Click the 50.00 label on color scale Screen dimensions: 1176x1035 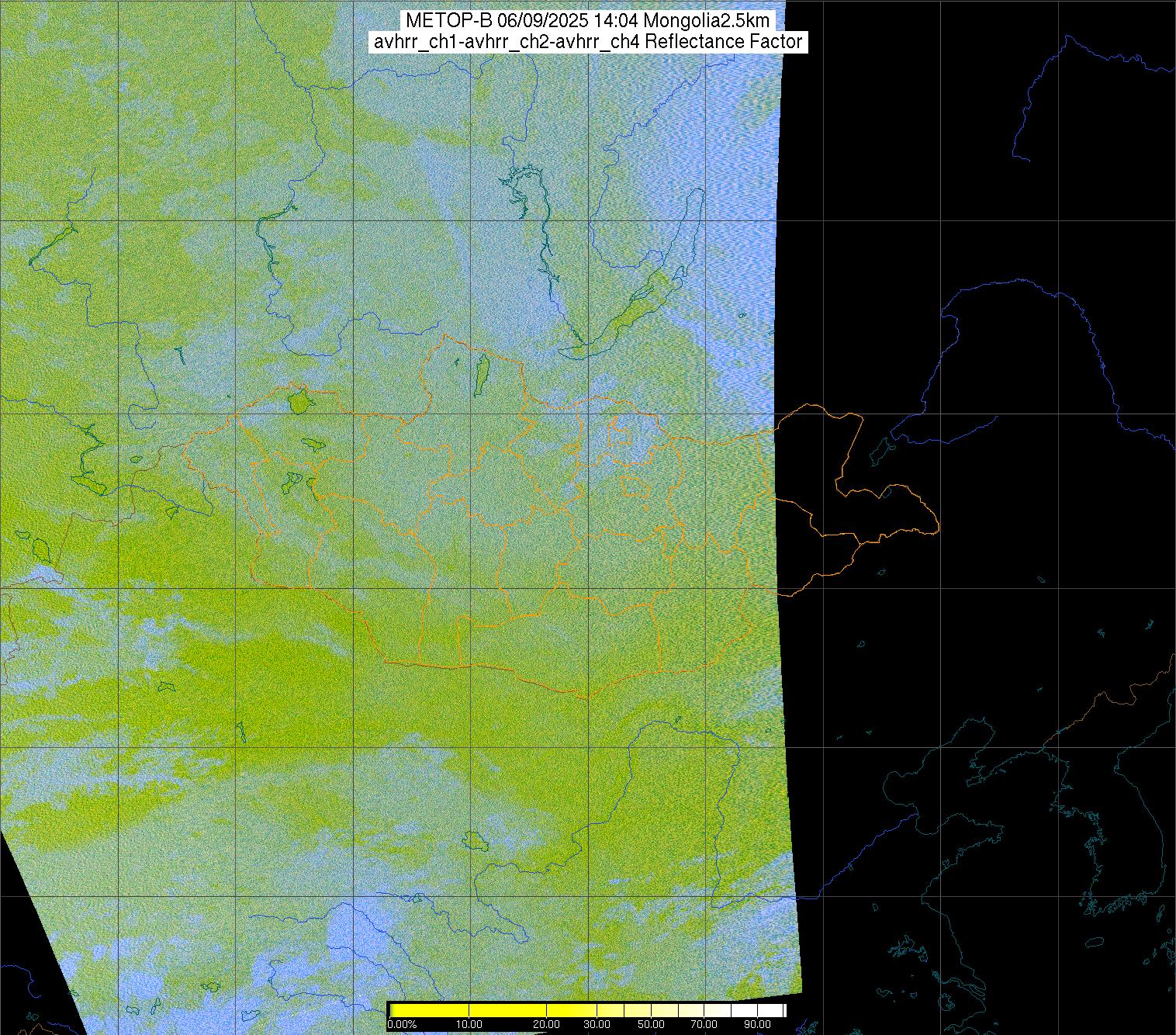(652, 1026)
